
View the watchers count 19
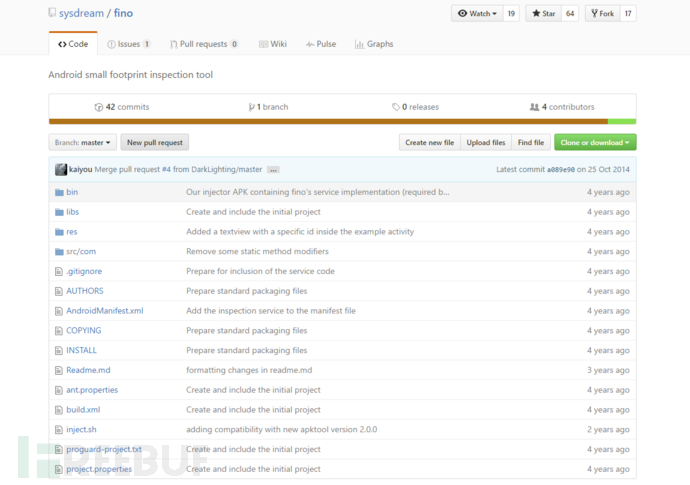point(511,14)
